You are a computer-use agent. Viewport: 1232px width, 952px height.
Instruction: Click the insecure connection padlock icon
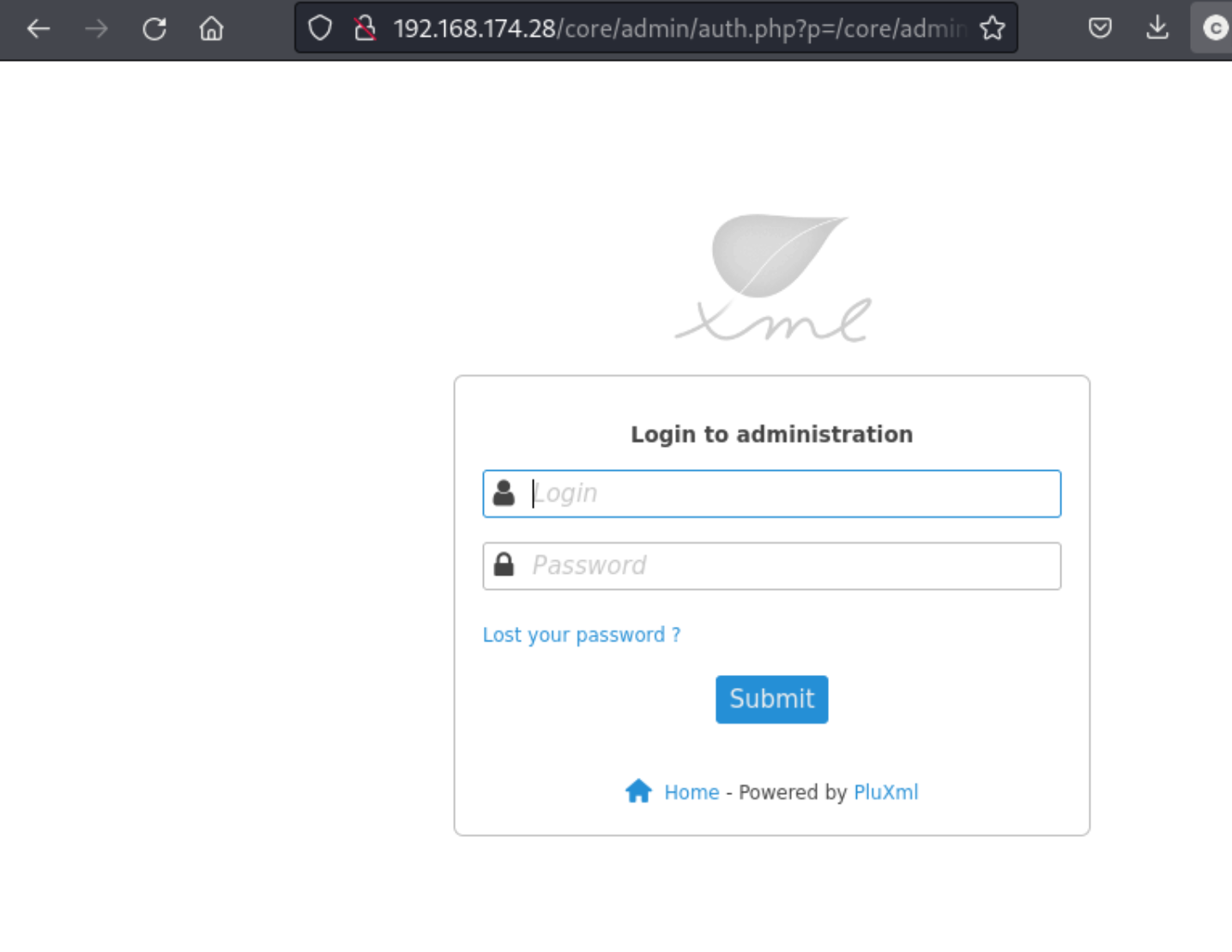pos(365,28)
